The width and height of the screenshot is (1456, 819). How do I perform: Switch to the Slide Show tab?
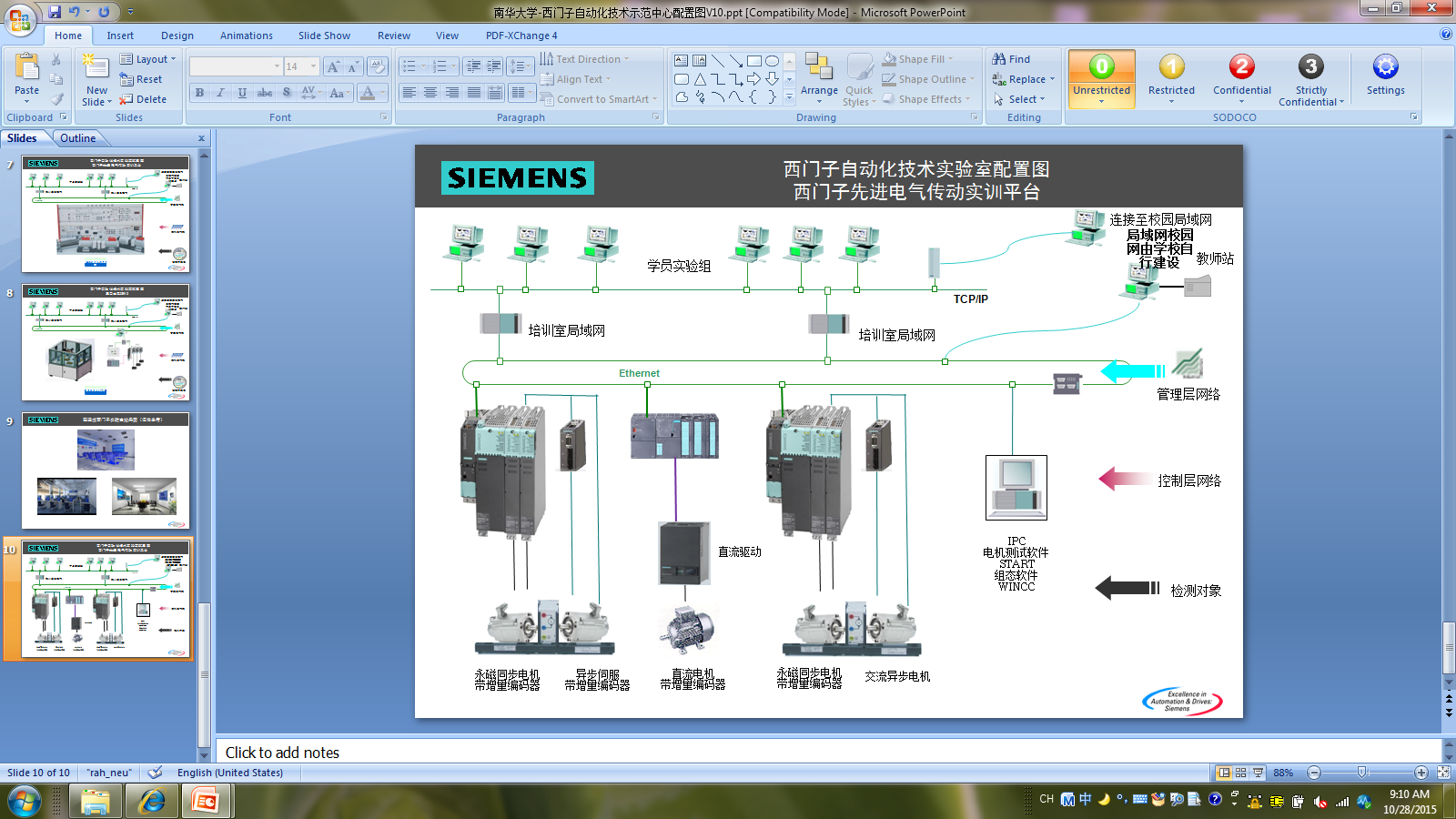(324, 35)
